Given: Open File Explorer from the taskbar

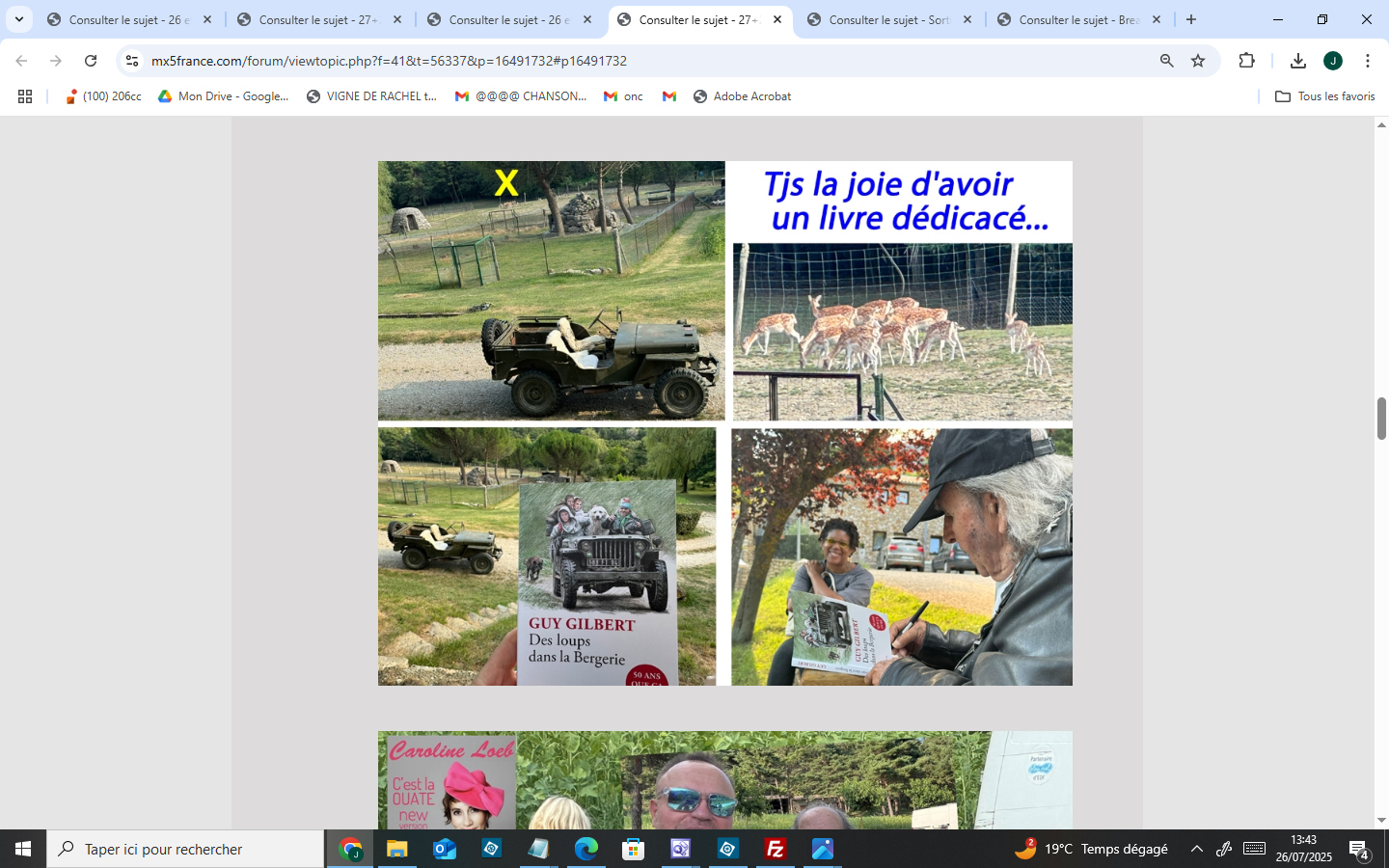Looking at the screenshot, I should coord(396,849).
